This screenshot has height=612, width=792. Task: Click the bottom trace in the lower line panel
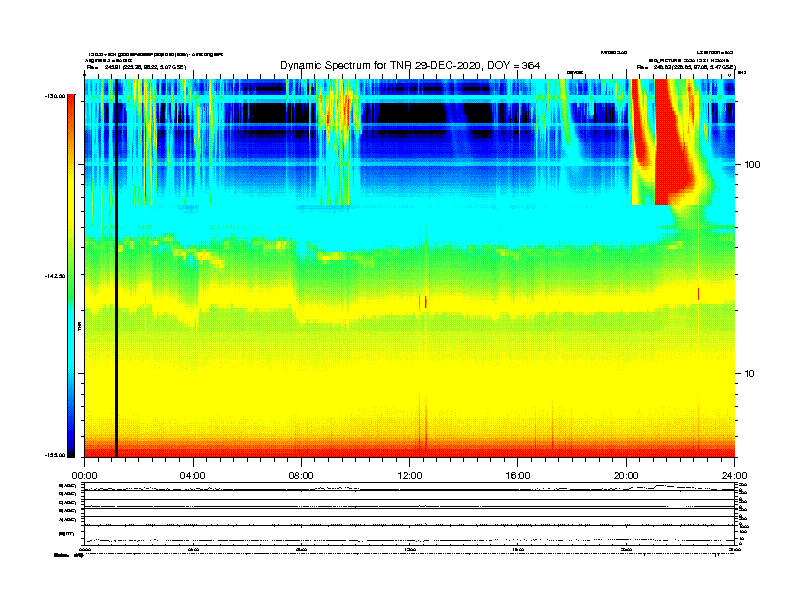point(409,540)
